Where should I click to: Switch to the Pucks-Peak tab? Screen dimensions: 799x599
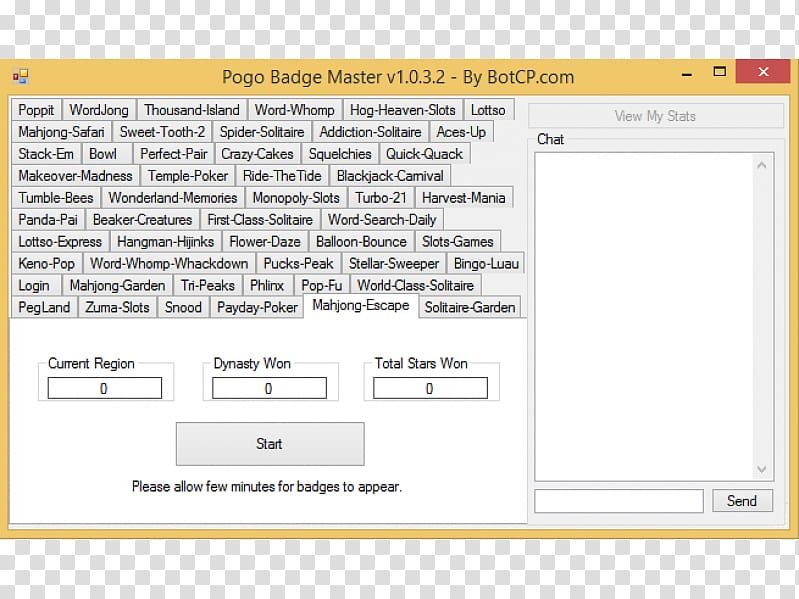pyautogui.click(x=298, y=263)
